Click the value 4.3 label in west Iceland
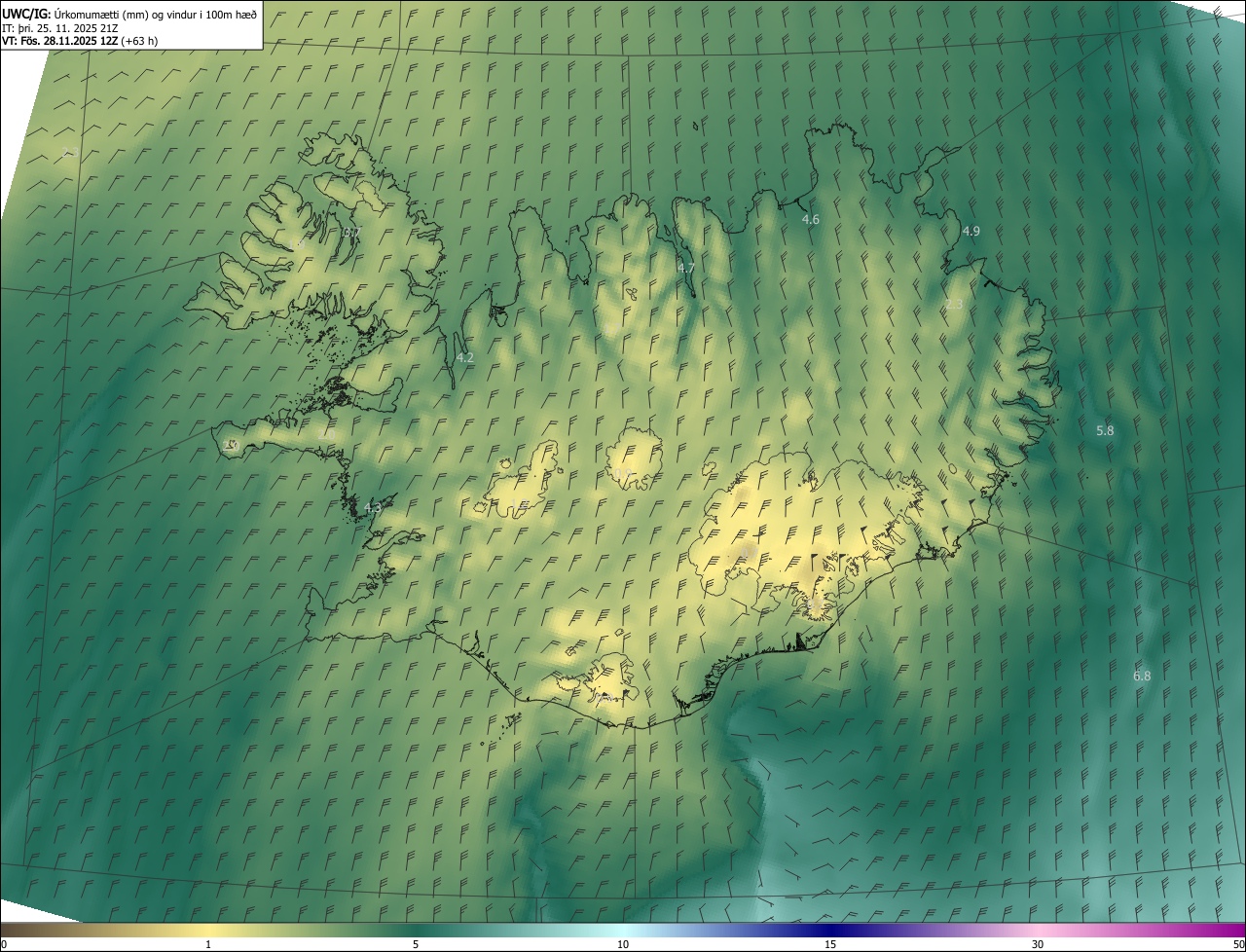Screen dimensions: 1246x952 coord(372,507)
